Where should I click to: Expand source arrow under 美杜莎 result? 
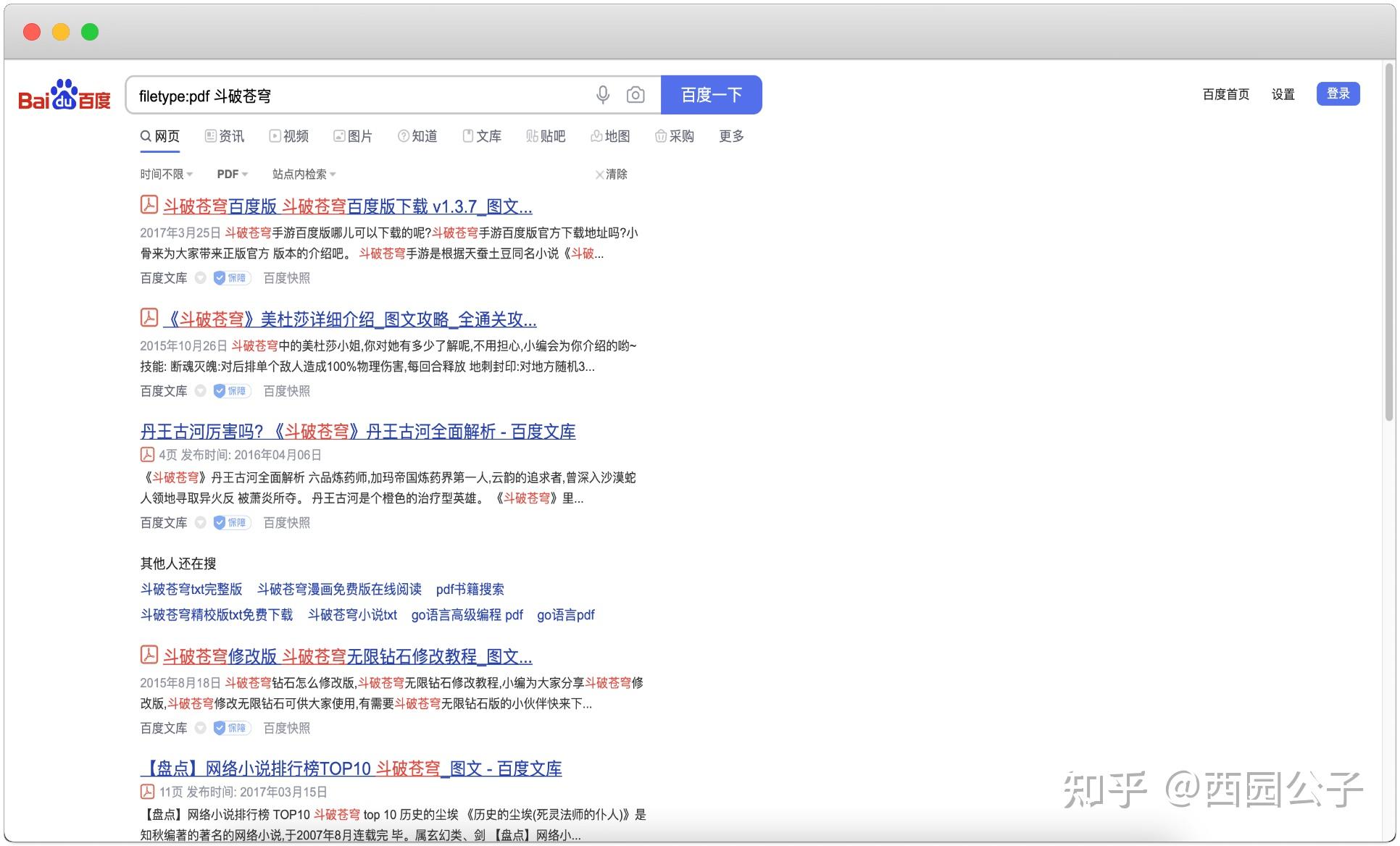point(201,391)
